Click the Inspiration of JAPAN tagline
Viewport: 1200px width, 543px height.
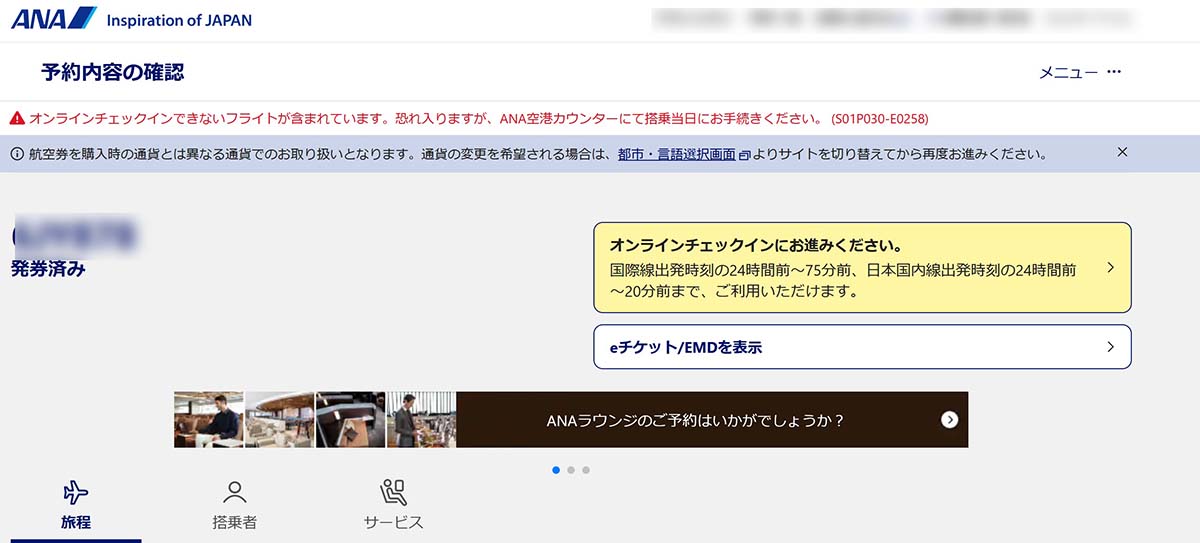click(x=179, y=20)
